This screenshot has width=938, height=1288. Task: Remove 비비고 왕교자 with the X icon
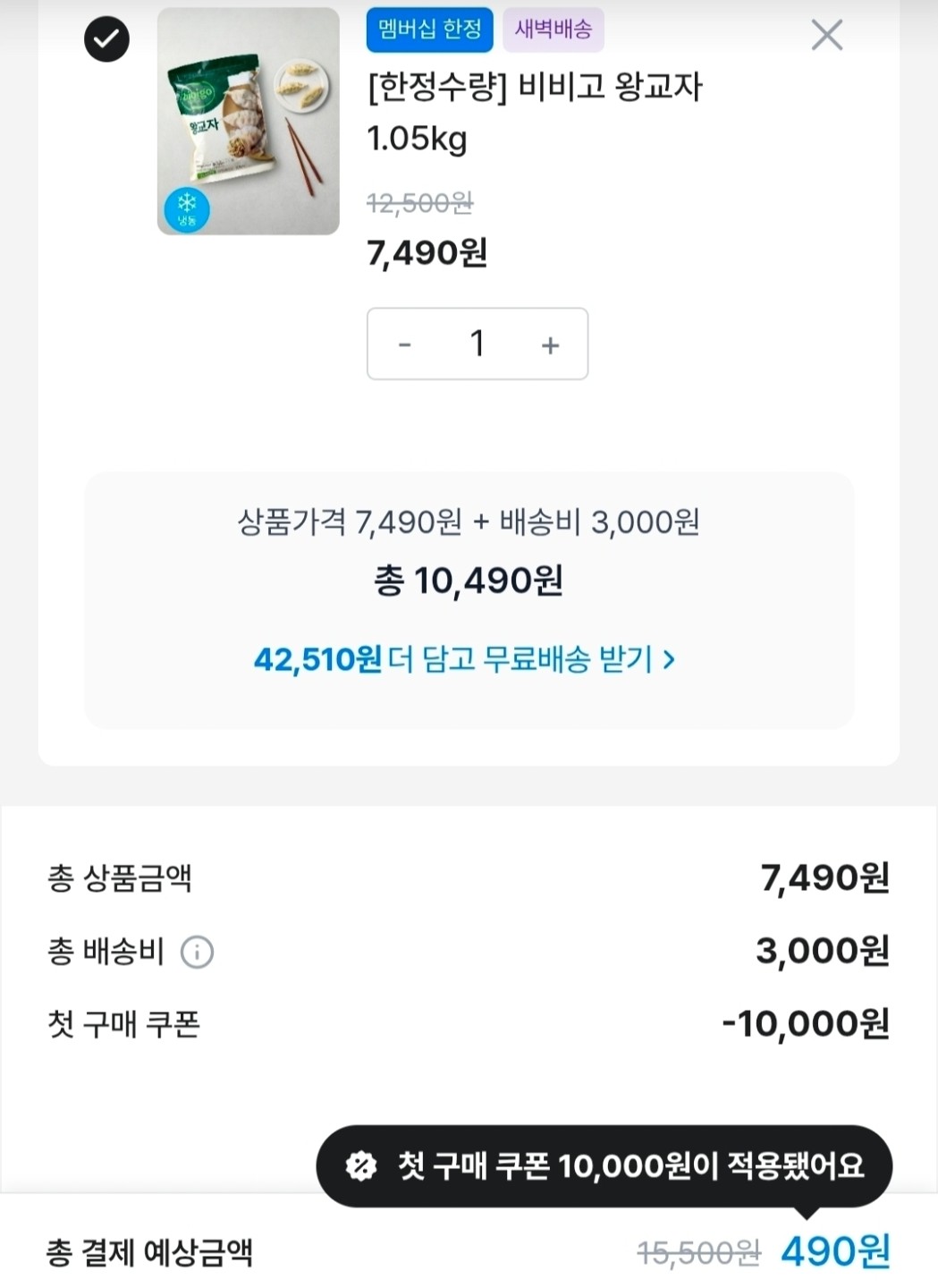pos(826,36)
